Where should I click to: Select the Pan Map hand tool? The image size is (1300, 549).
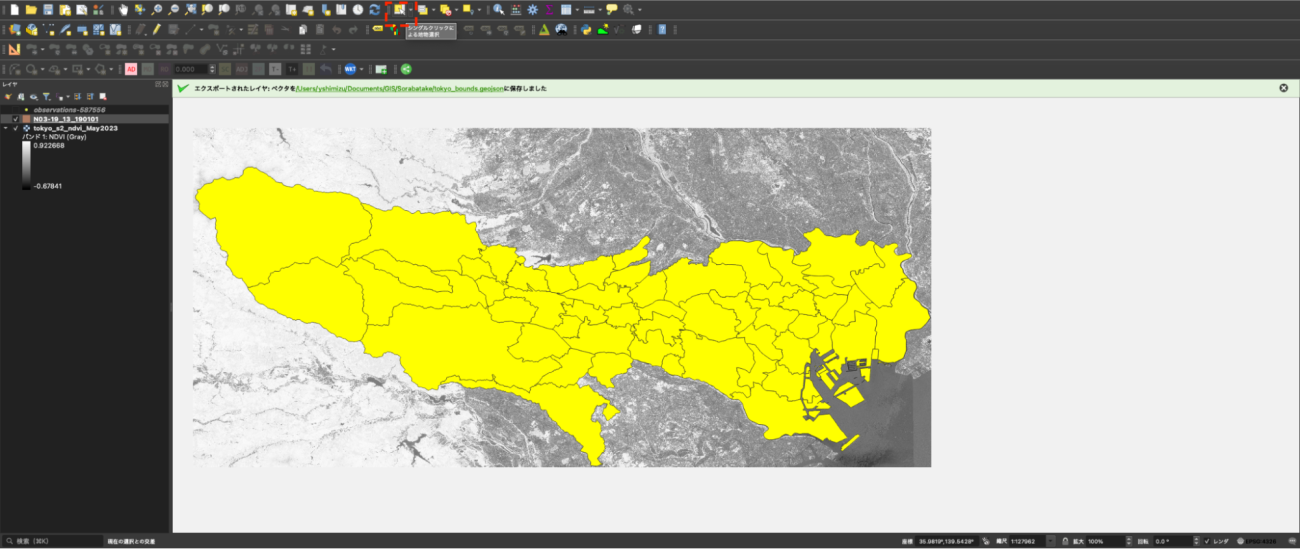pyautogui.click(x=123, y=9)
